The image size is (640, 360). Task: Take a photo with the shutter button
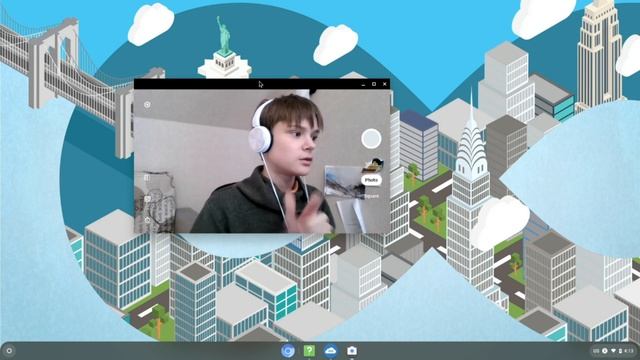point(371,139)
